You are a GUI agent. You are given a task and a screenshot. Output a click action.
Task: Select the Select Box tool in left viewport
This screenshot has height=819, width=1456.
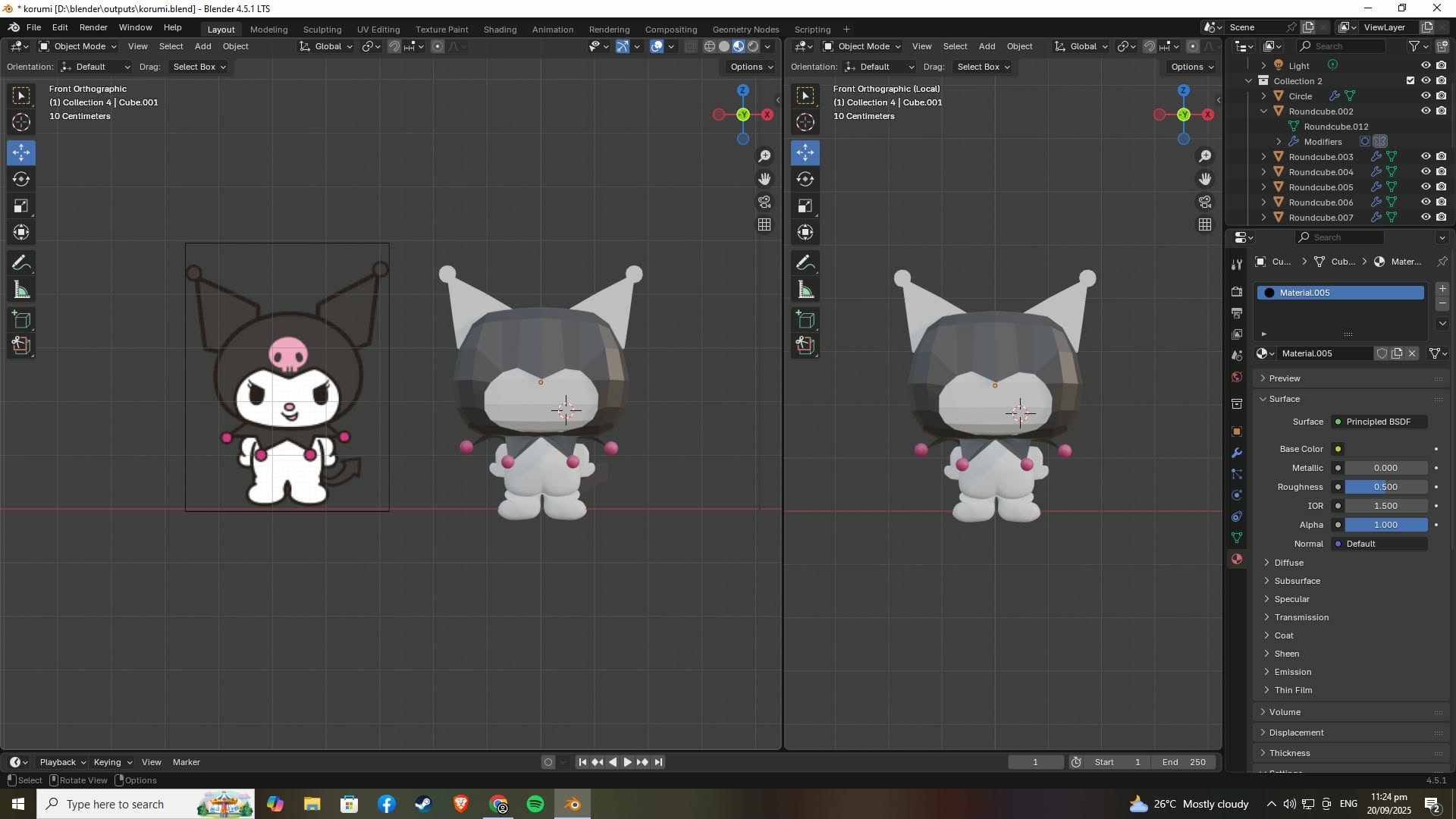coord(21,96)
